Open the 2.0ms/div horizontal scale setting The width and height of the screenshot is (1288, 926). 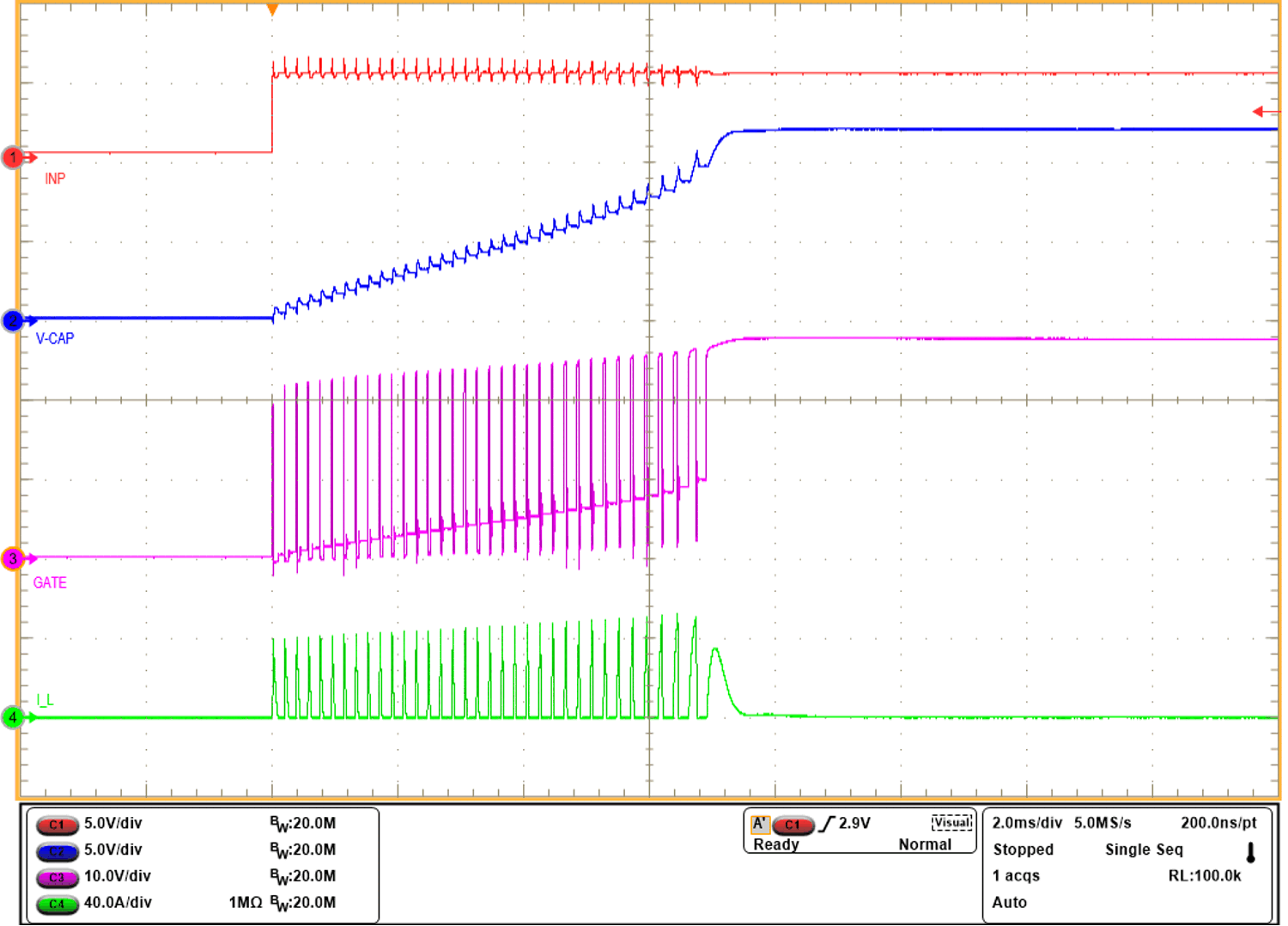(x=1027, y=823)
